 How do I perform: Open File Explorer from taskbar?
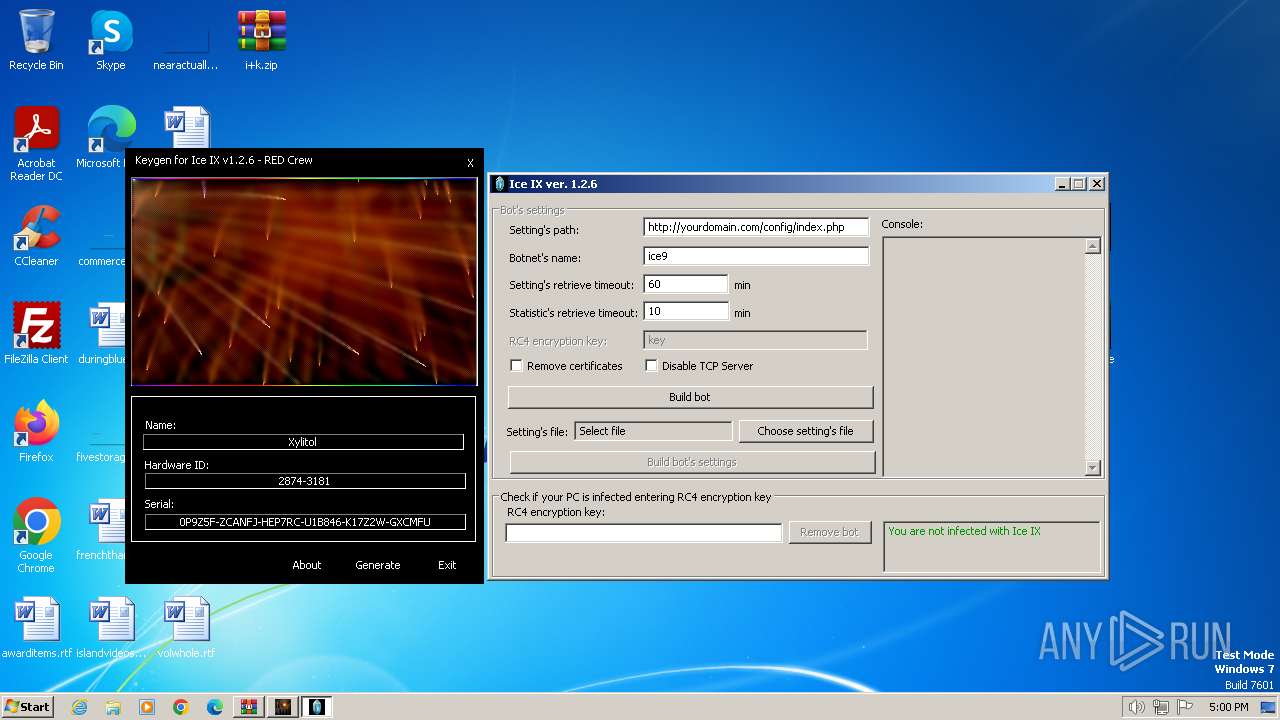pyautogui.click(x=113, y=707)
